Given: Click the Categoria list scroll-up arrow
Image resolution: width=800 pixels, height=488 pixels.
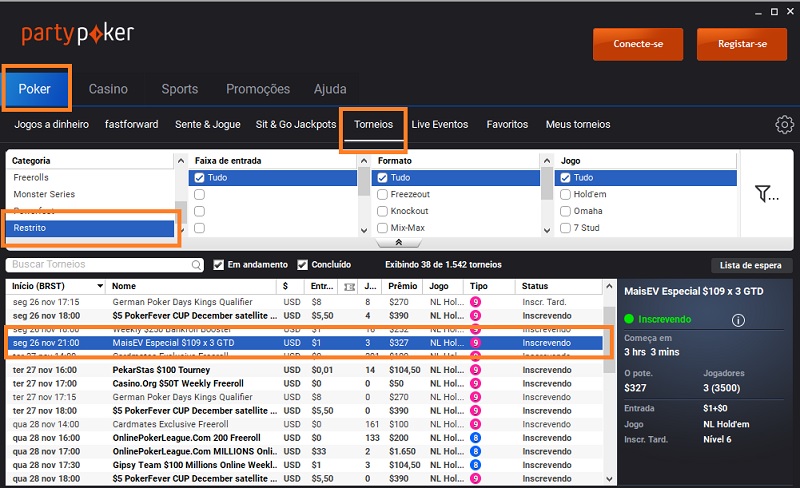Looking at the screenshot, I should (x=181, y=161).
